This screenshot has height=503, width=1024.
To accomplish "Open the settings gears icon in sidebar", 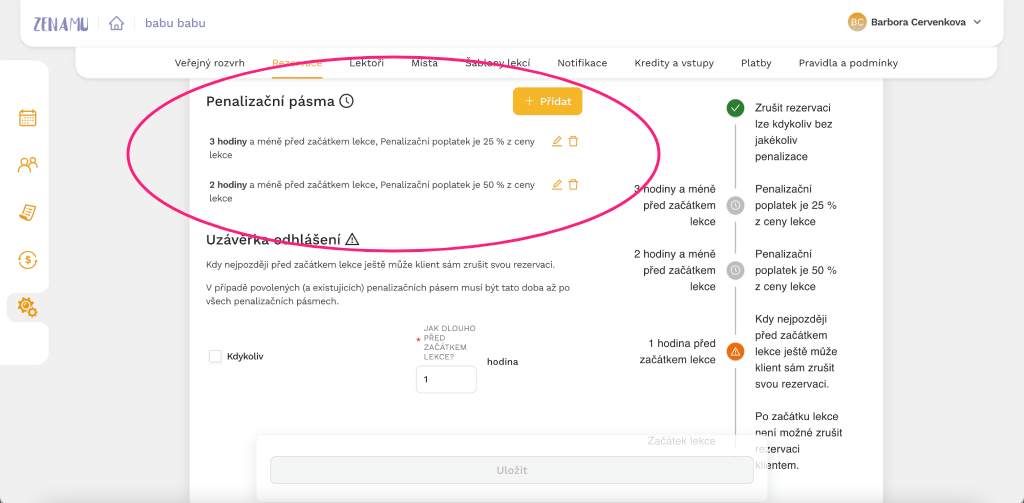I will 27,307.
